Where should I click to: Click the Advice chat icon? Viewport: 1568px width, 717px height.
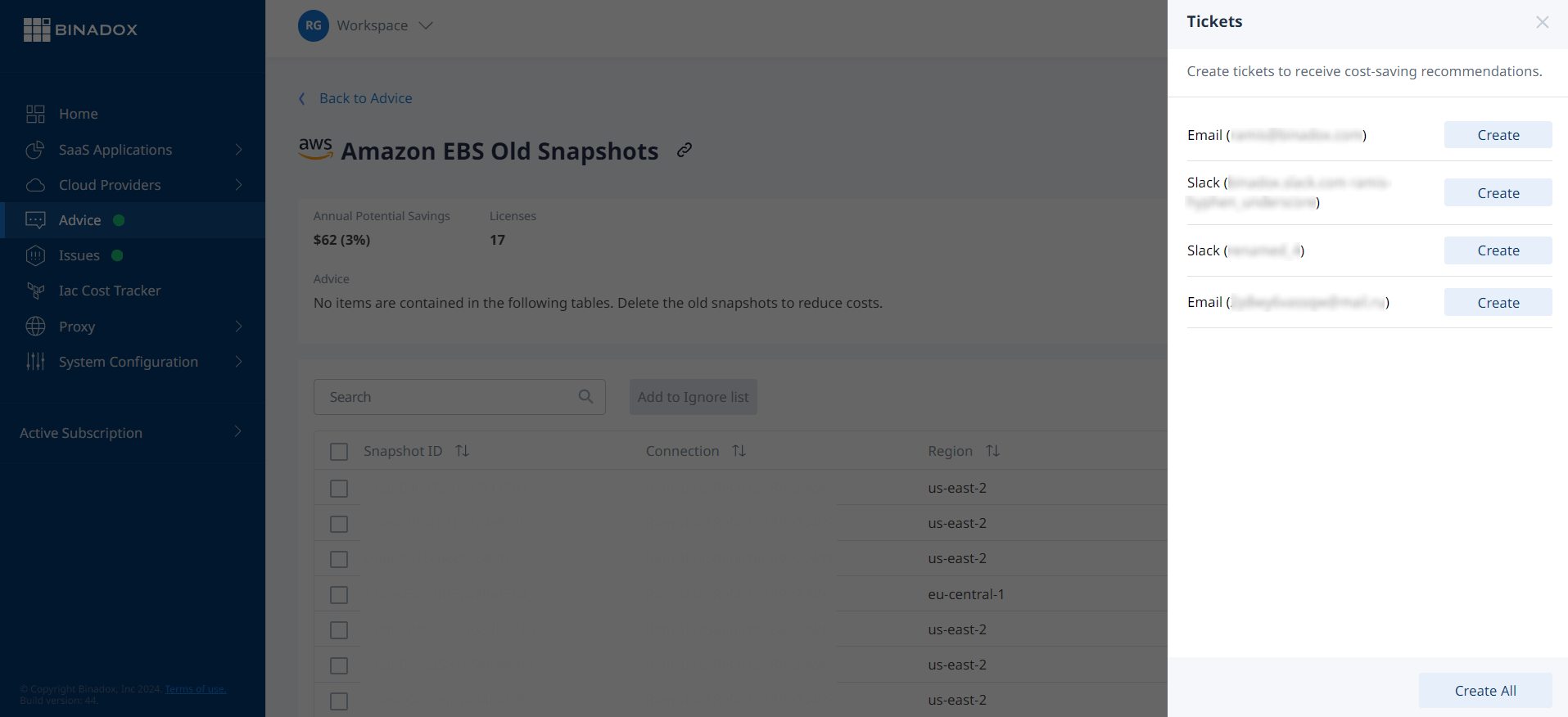35,220
